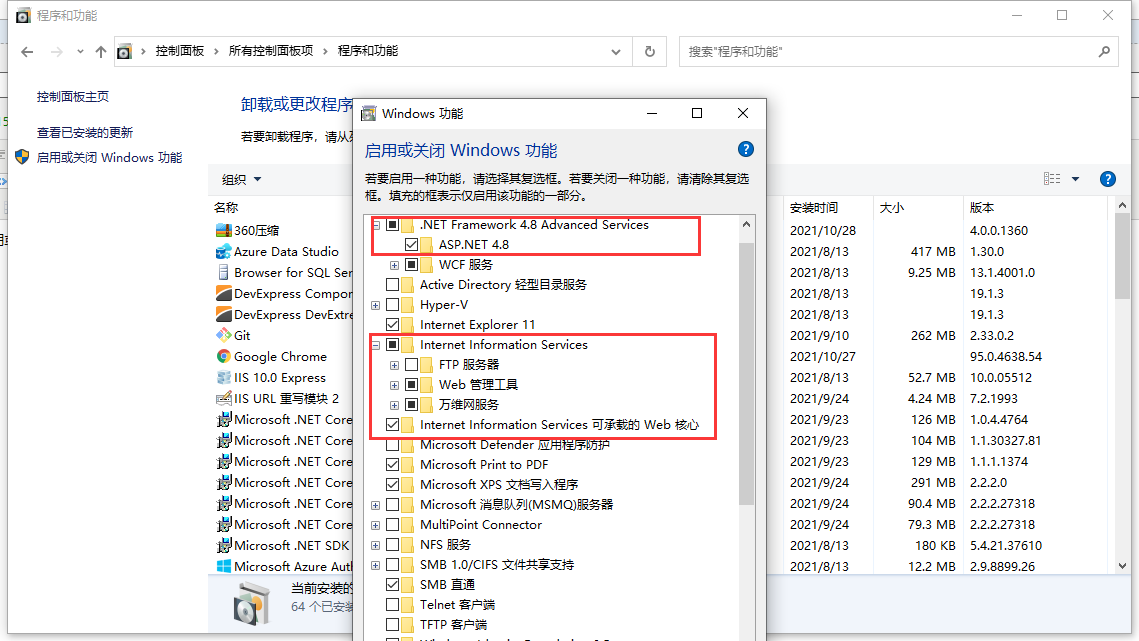This screenshot has height=641, width=1139.
Task: Click 程序和功能 breadcrumb
Action: [368, 51]
